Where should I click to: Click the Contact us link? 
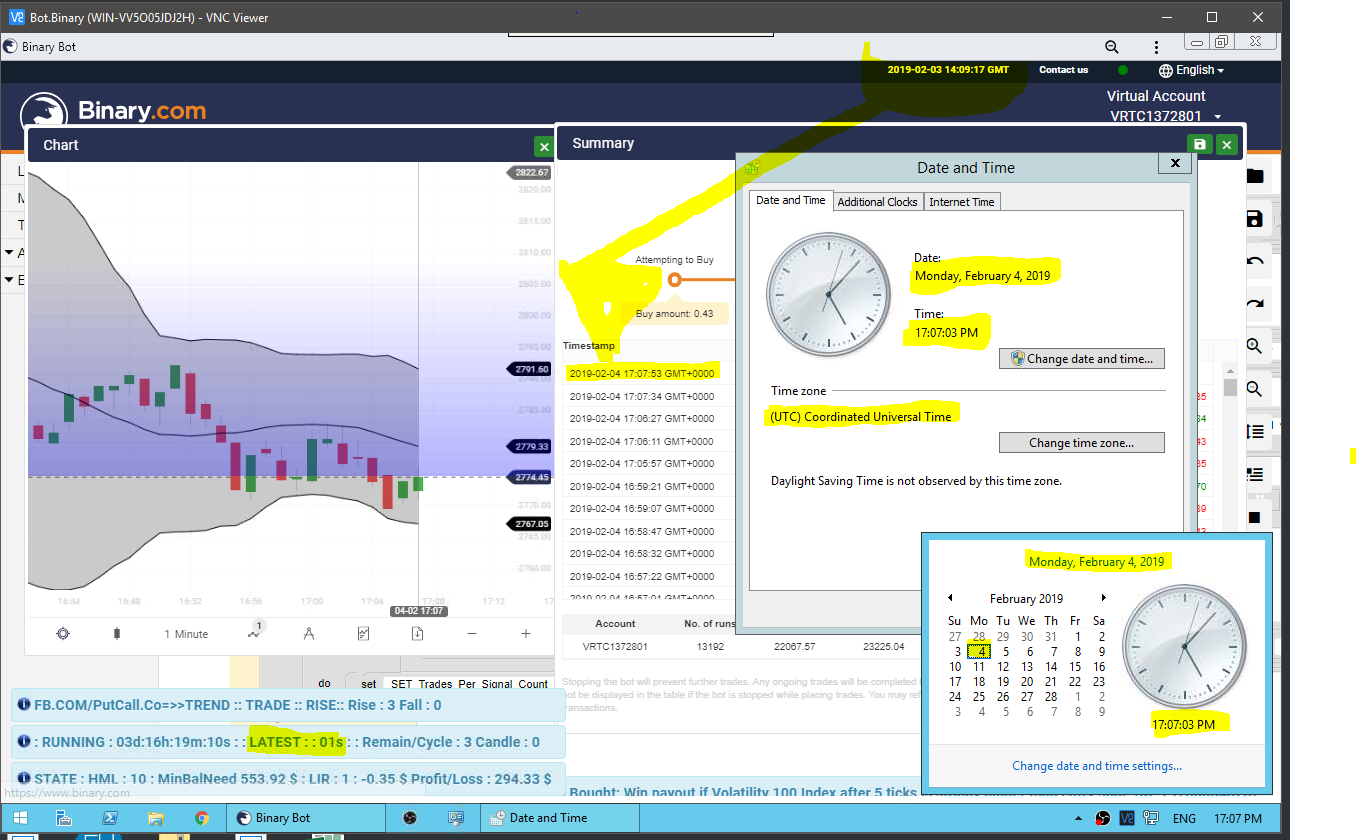[x=1063, y=70]
